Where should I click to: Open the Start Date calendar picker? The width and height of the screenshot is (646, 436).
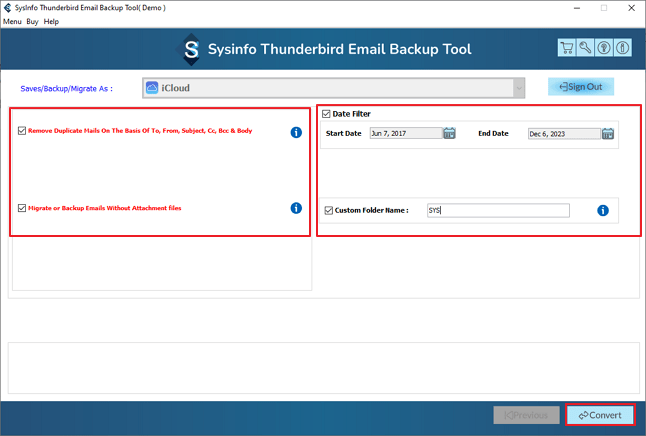449,133
